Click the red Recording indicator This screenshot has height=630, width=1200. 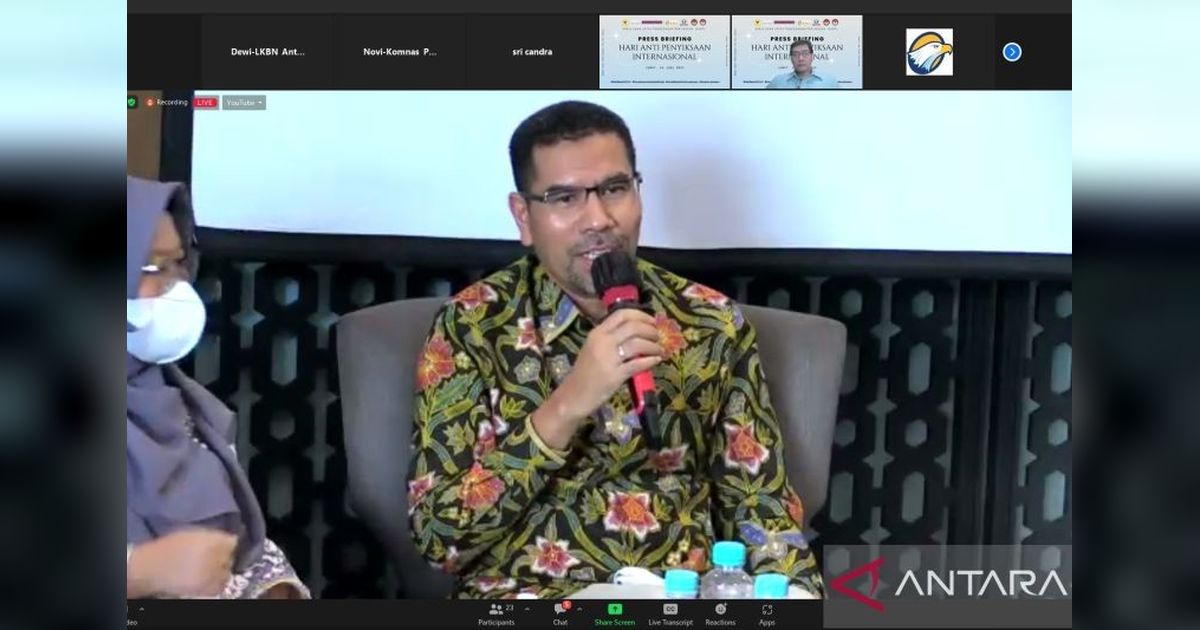click(x=167, y=102)
